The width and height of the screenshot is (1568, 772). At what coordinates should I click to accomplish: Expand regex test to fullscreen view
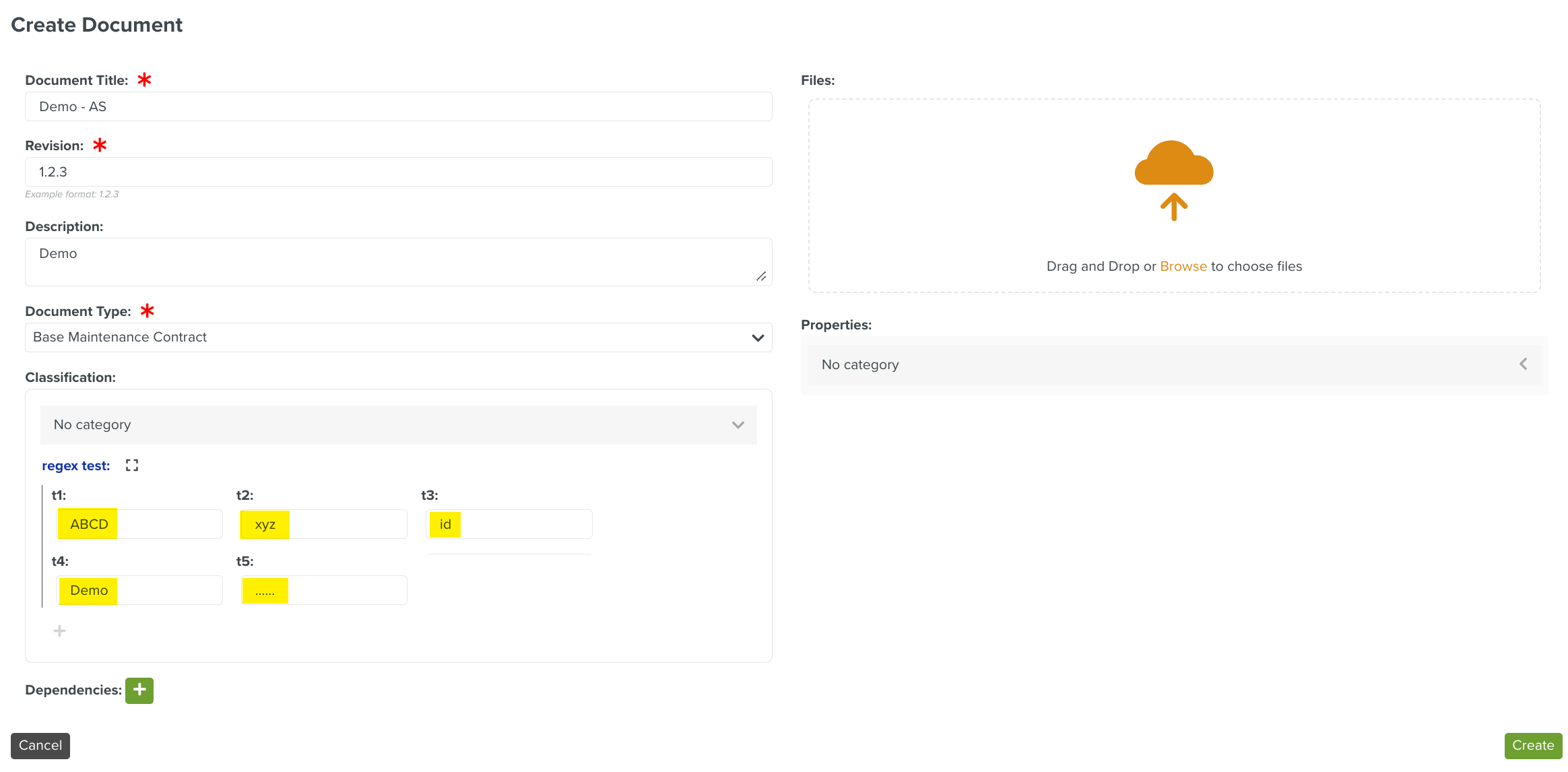coord(132,465)
